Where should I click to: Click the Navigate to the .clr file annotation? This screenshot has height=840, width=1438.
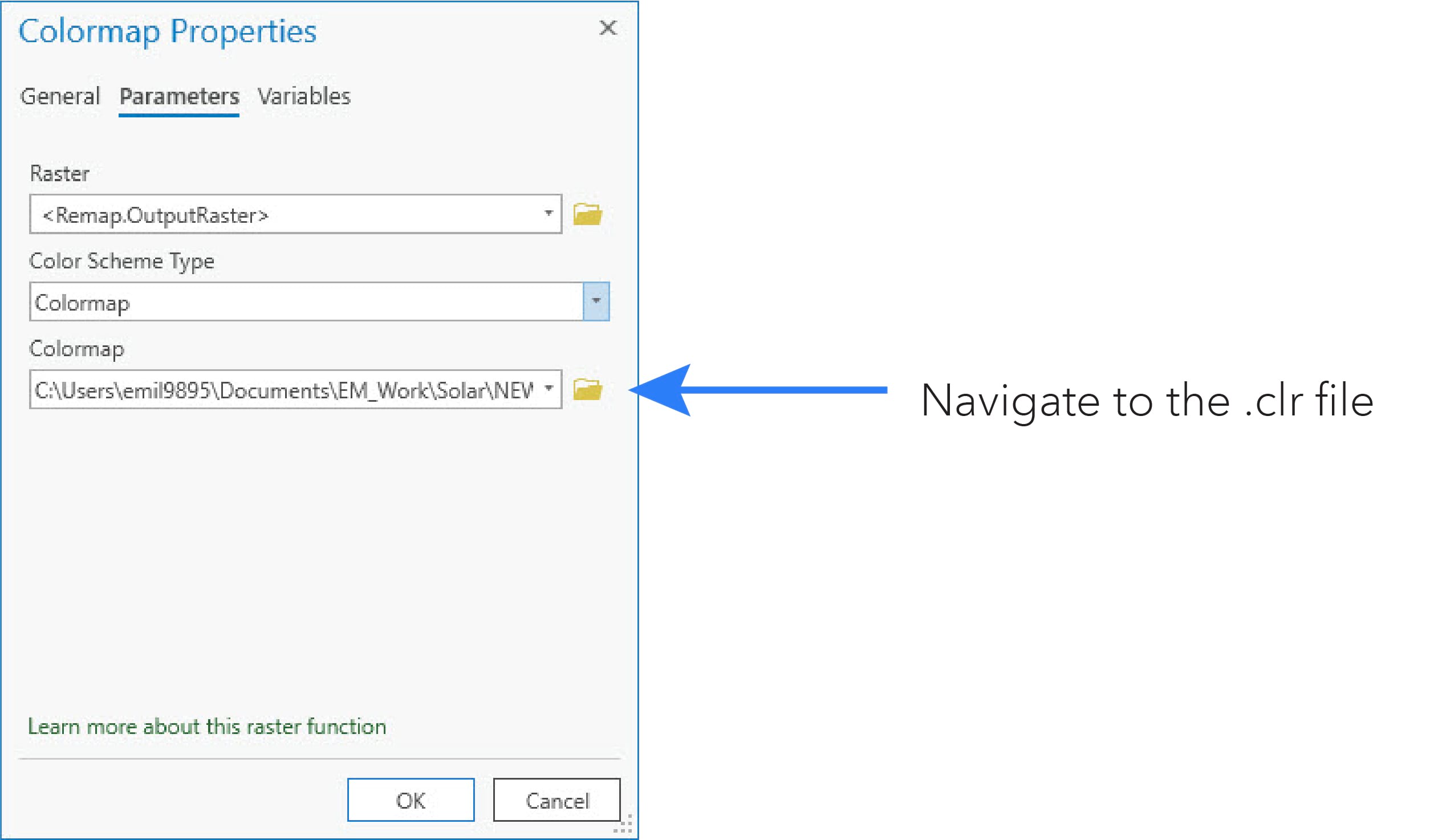[x=1147, y=401]
